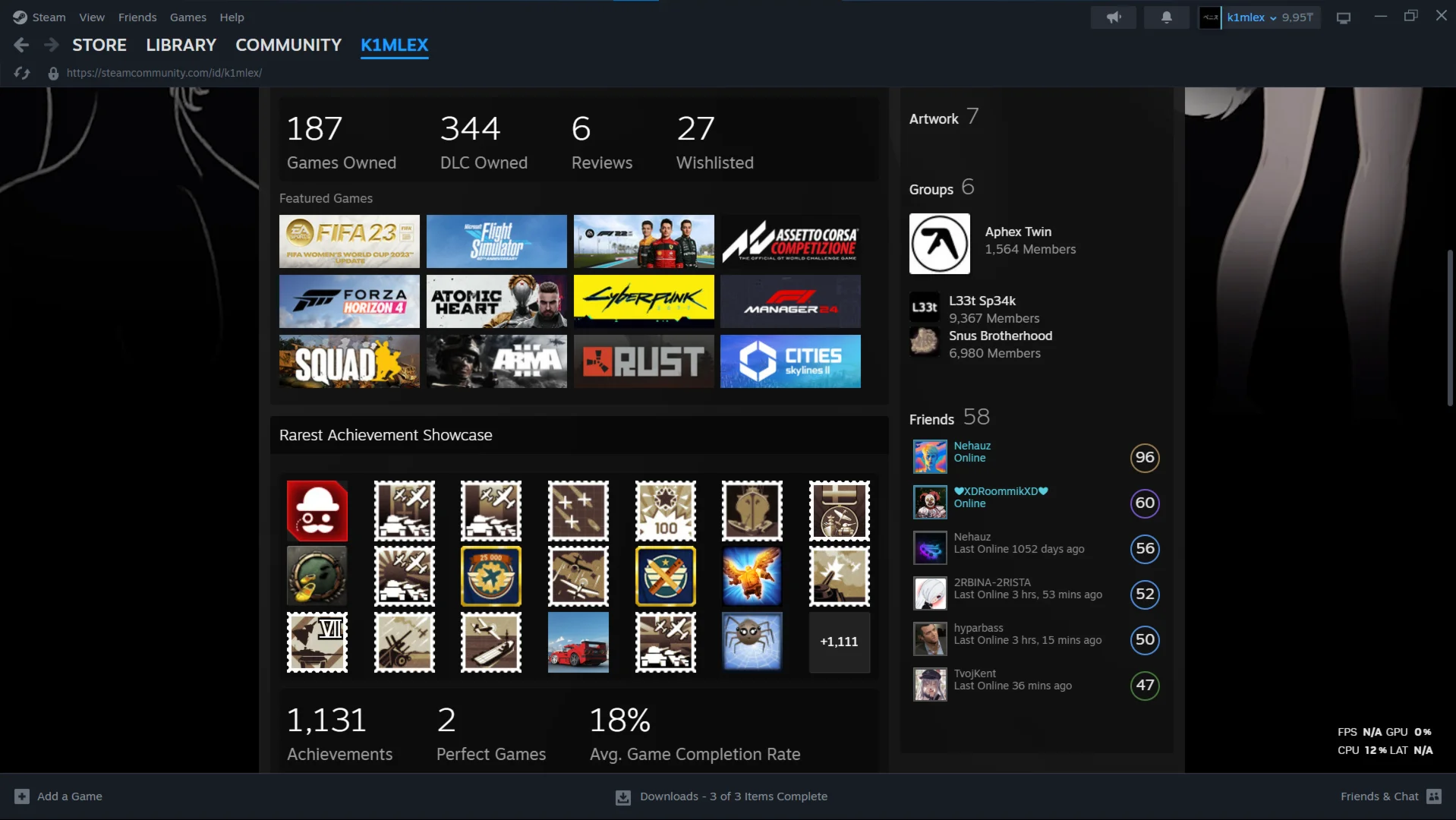
Task: Open friend ♥XDRoommikXD♥ profile
Action: [1035, 503]
